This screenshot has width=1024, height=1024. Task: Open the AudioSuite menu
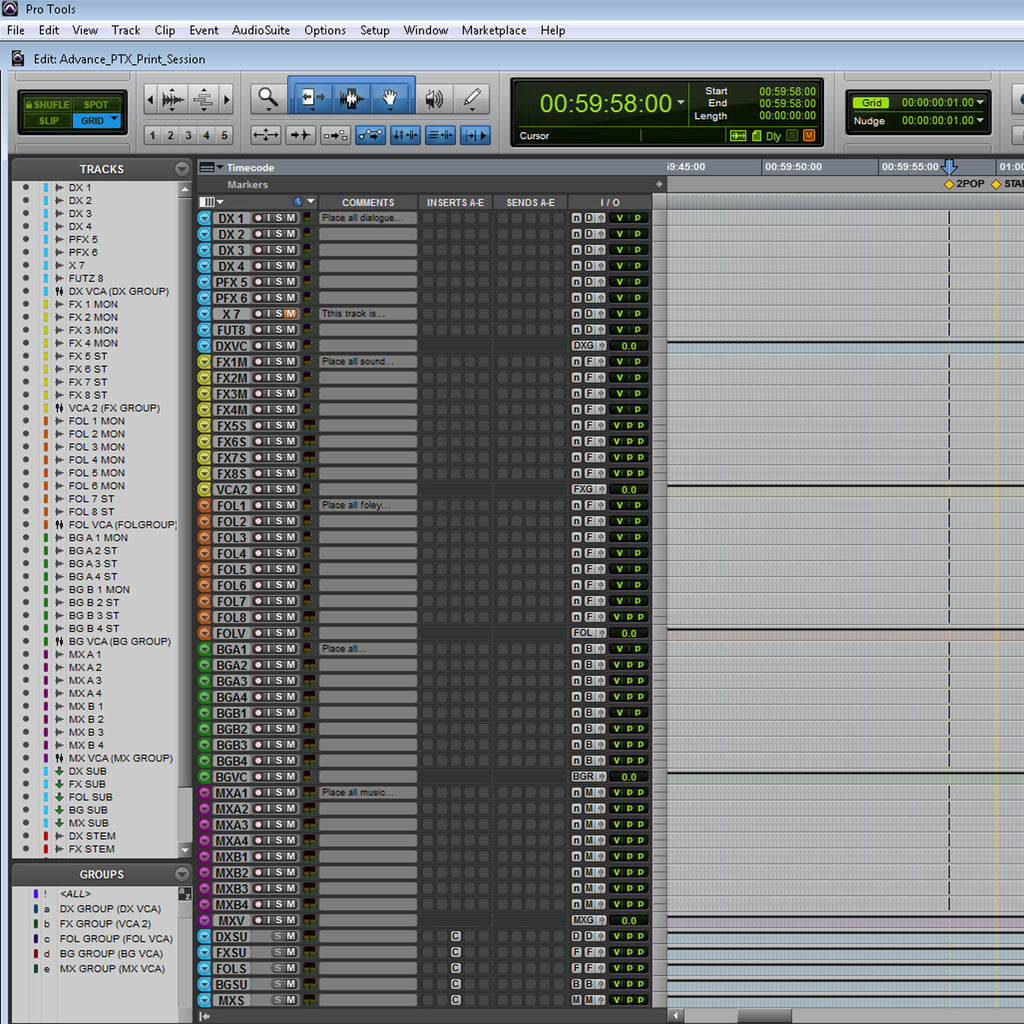tap(260, 31)
